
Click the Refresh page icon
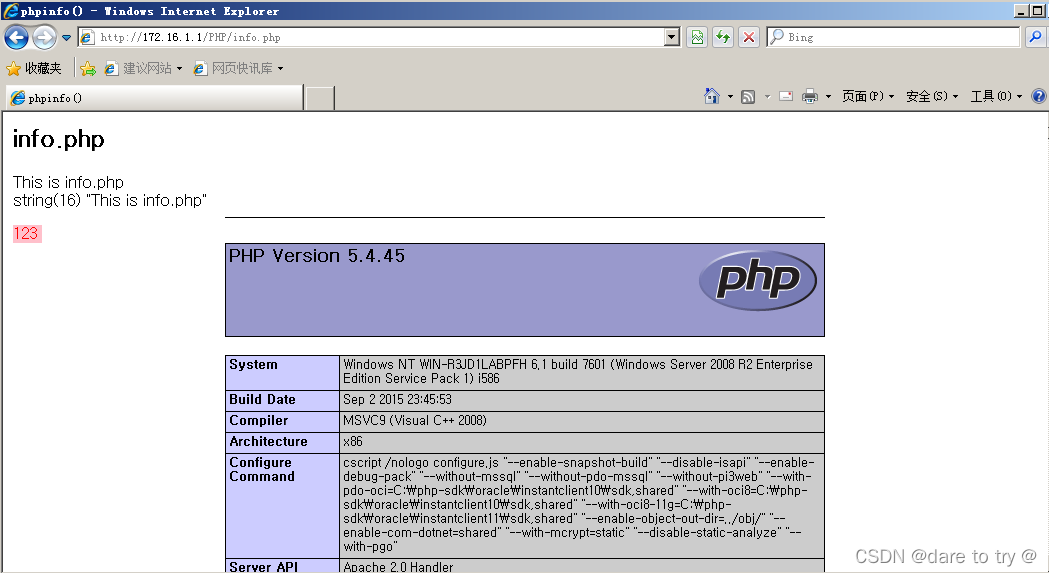pos(723,37)
